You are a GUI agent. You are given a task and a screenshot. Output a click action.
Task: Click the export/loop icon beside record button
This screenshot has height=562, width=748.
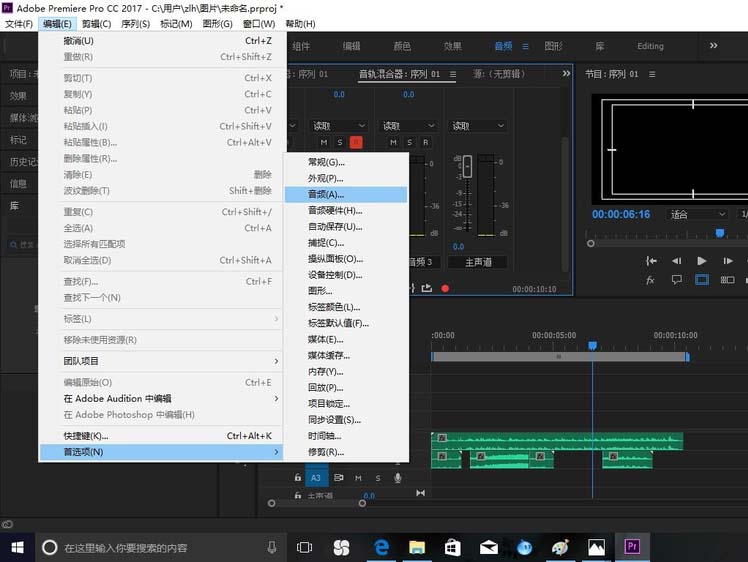427,288
